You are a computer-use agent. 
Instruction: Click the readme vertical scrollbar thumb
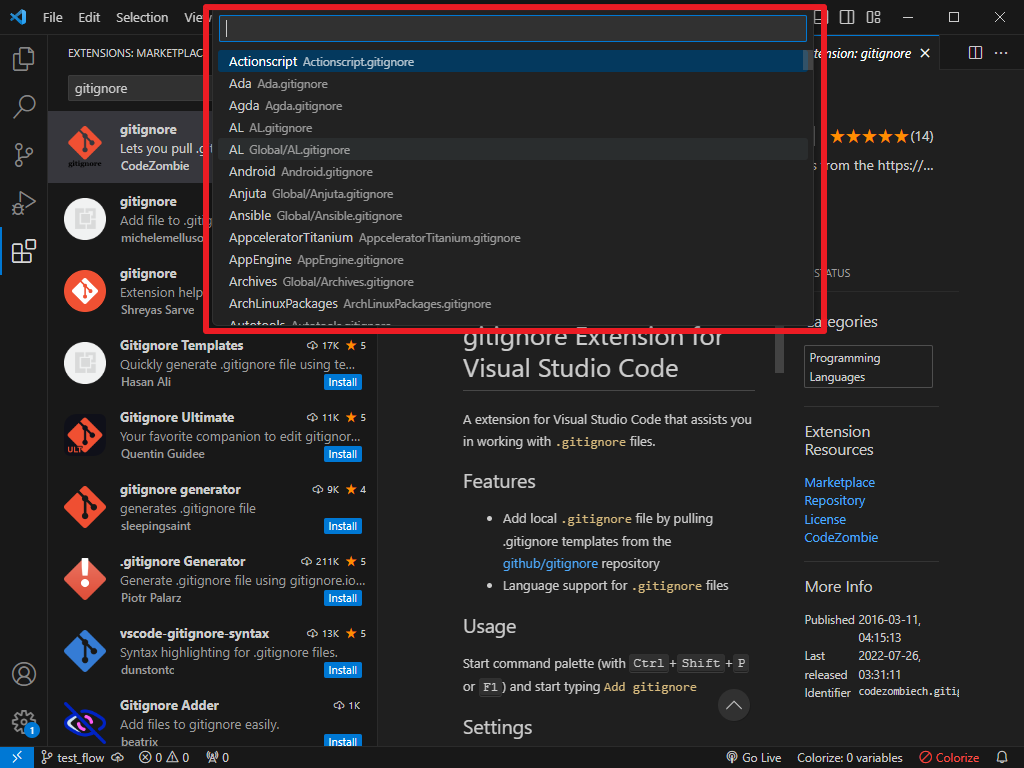(x=778, y=350)
